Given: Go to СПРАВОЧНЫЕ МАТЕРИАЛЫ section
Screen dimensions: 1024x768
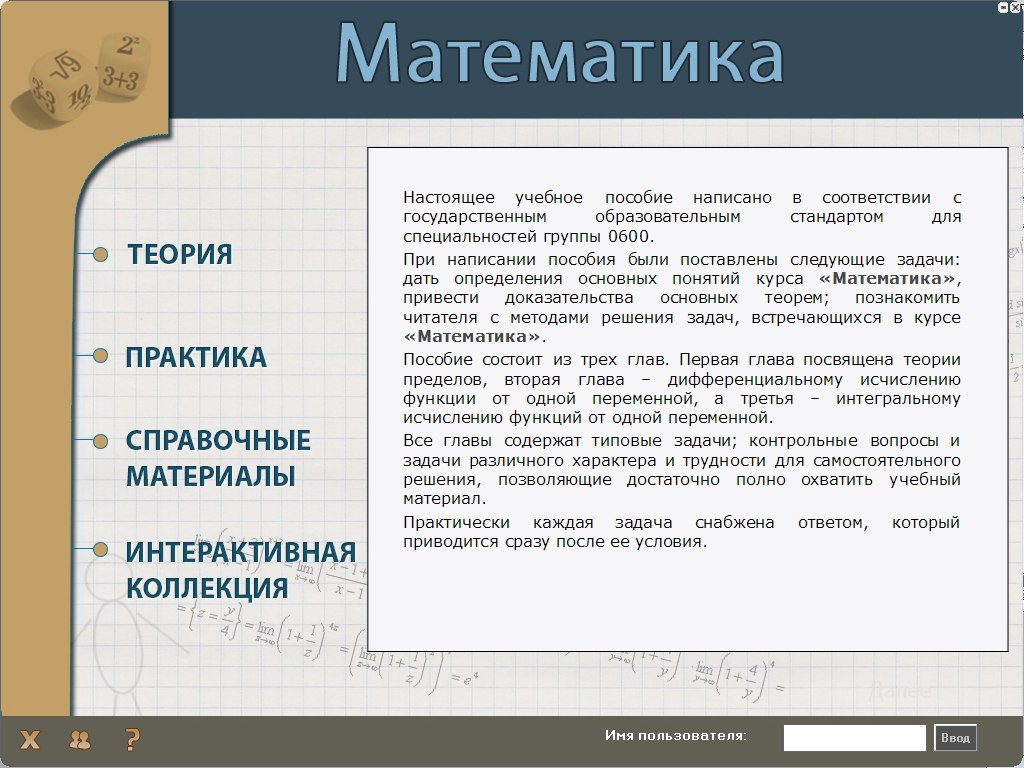Looking at the screenshot, I should (x=218, y=458).
